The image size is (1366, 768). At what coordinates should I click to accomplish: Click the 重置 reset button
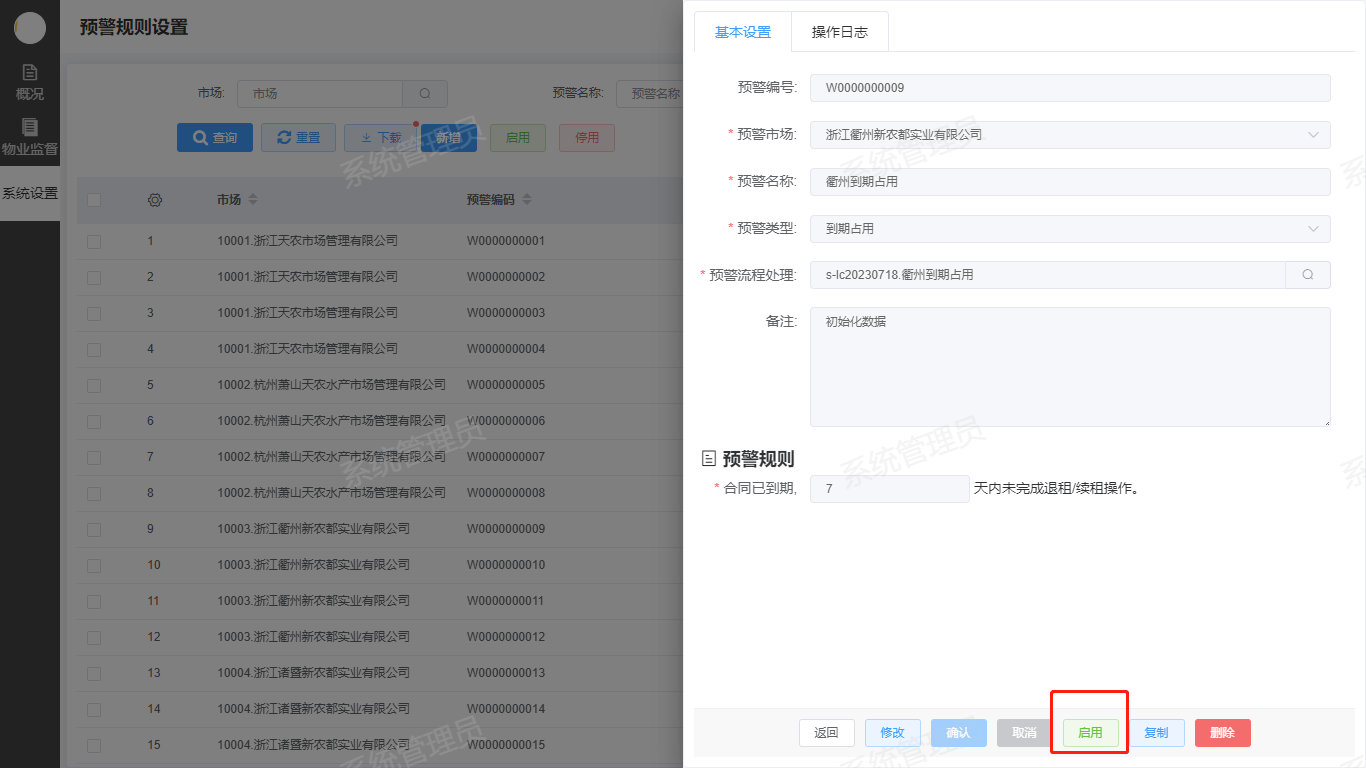coord(298,138)
